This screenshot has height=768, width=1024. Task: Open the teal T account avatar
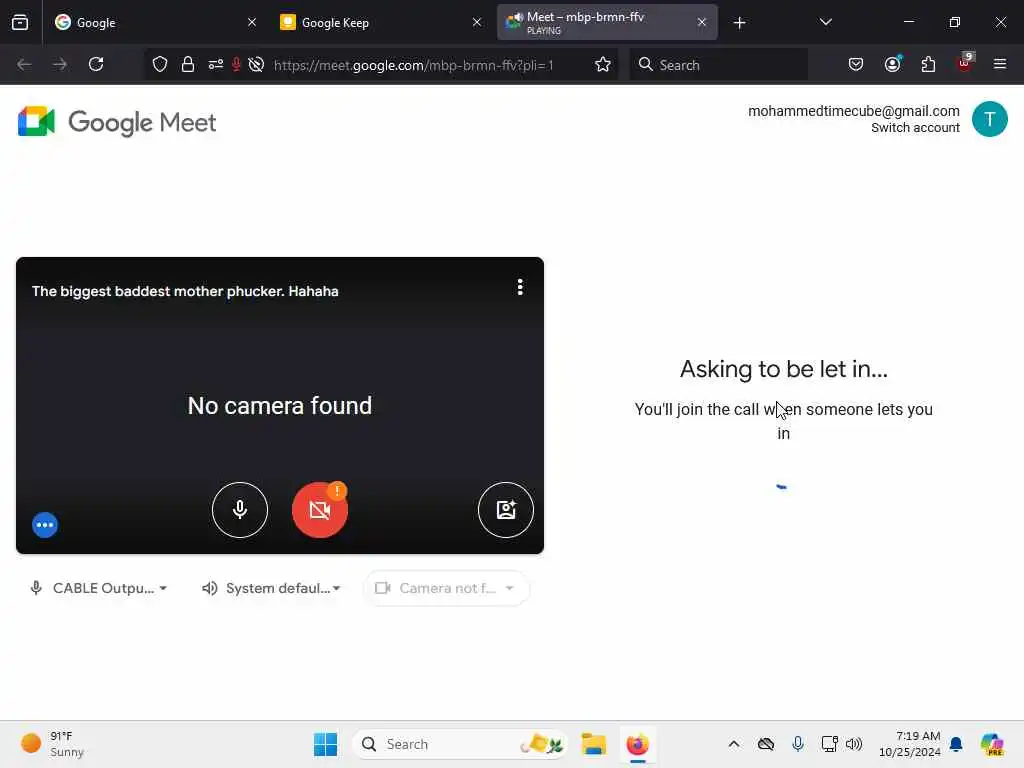click(x=989, y=120)
